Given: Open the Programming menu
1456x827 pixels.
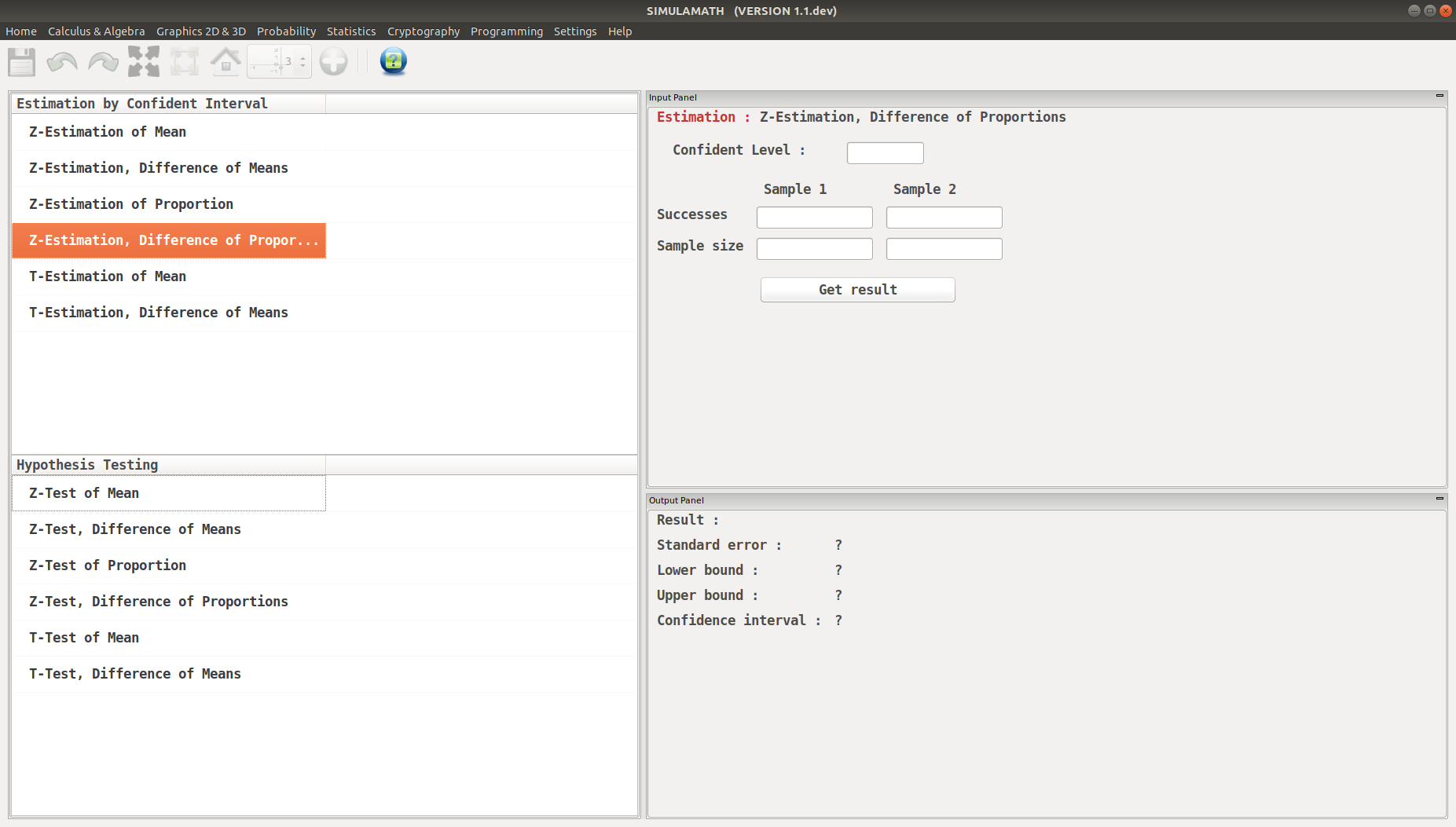Looking at the screenshot, I should [x=507, y=31].
